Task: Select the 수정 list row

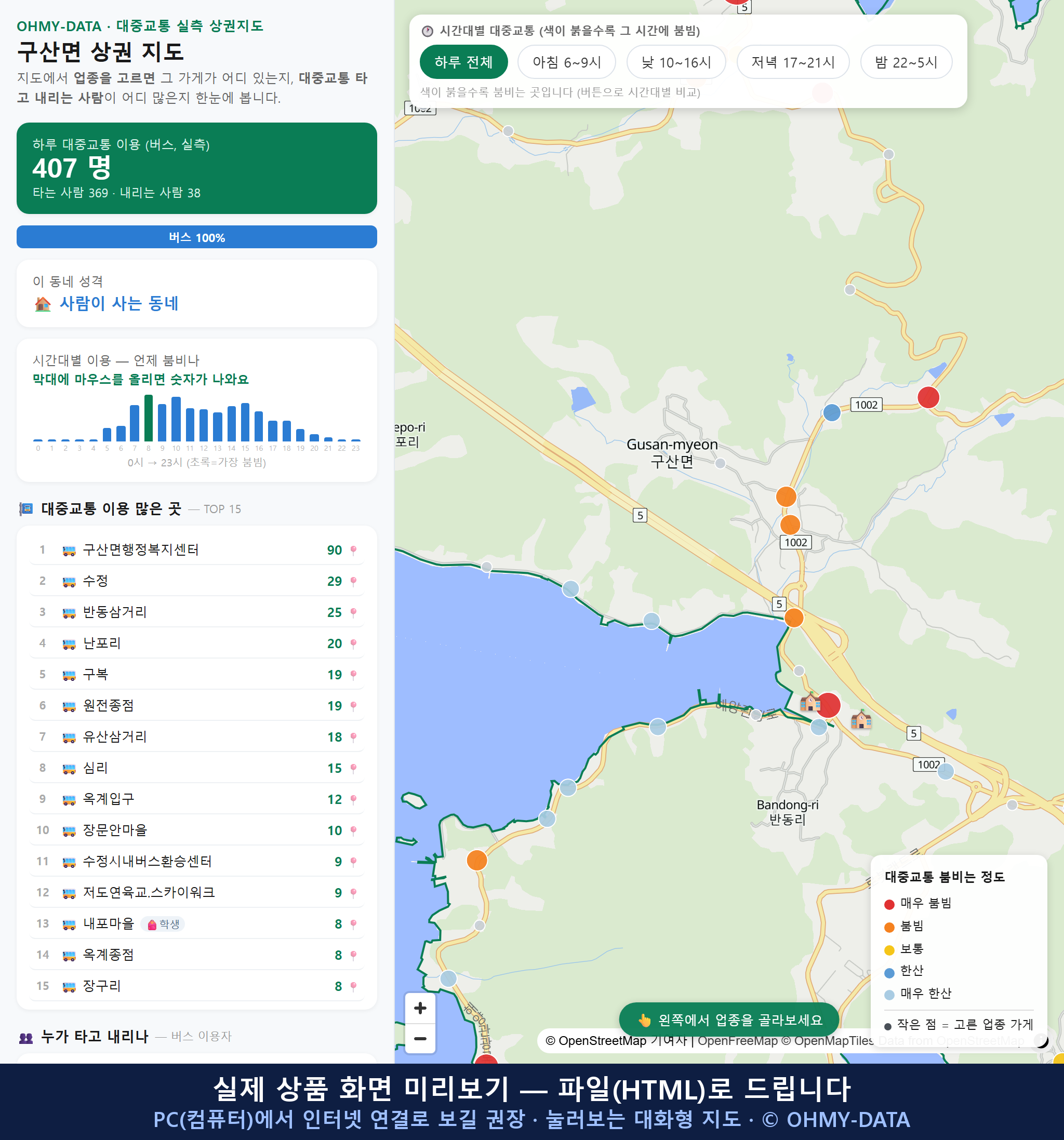Action: (x=197, y=581)
